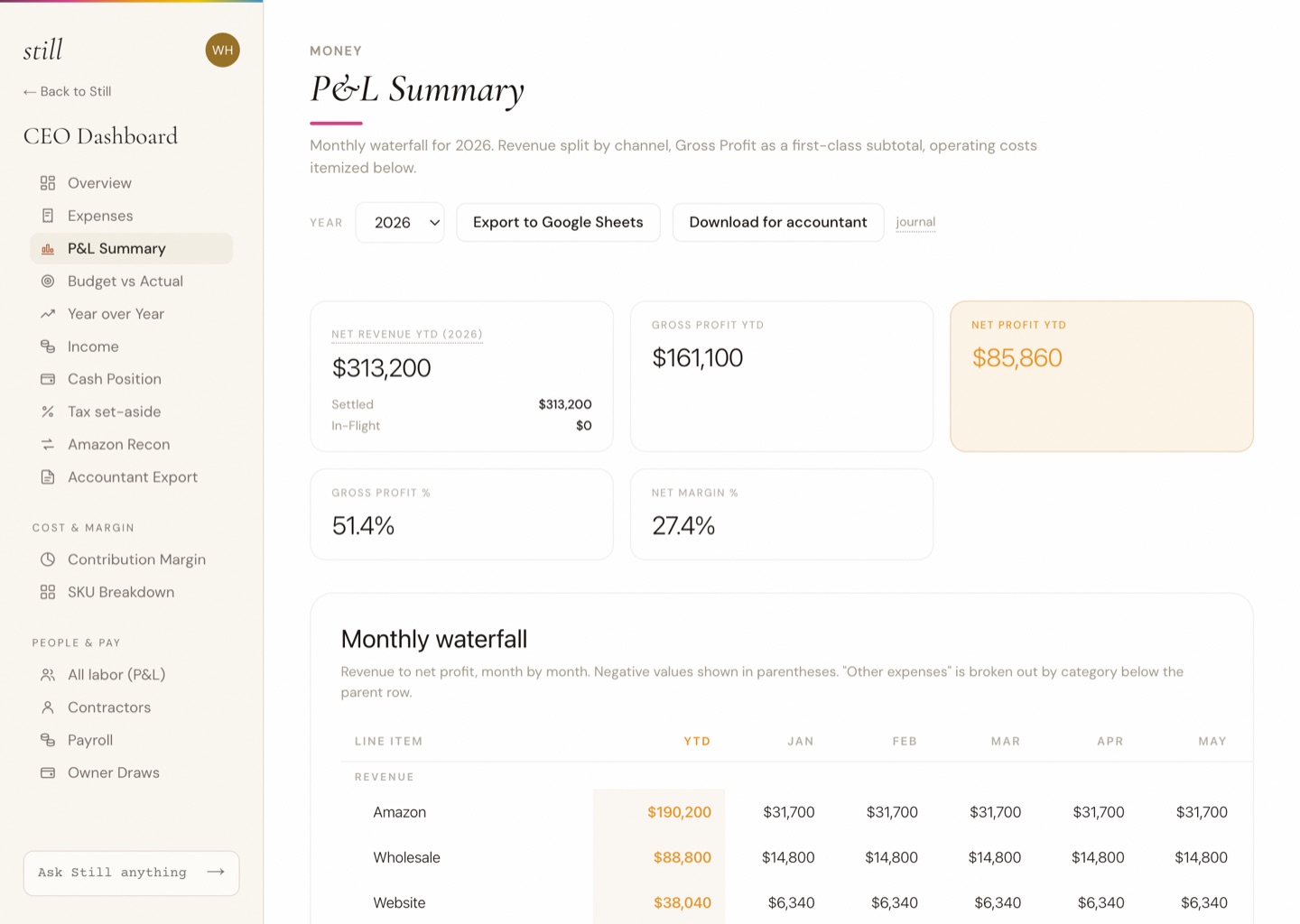
Task: Click the Contribution Margin pie icon
Action: [x=48, y=559]
